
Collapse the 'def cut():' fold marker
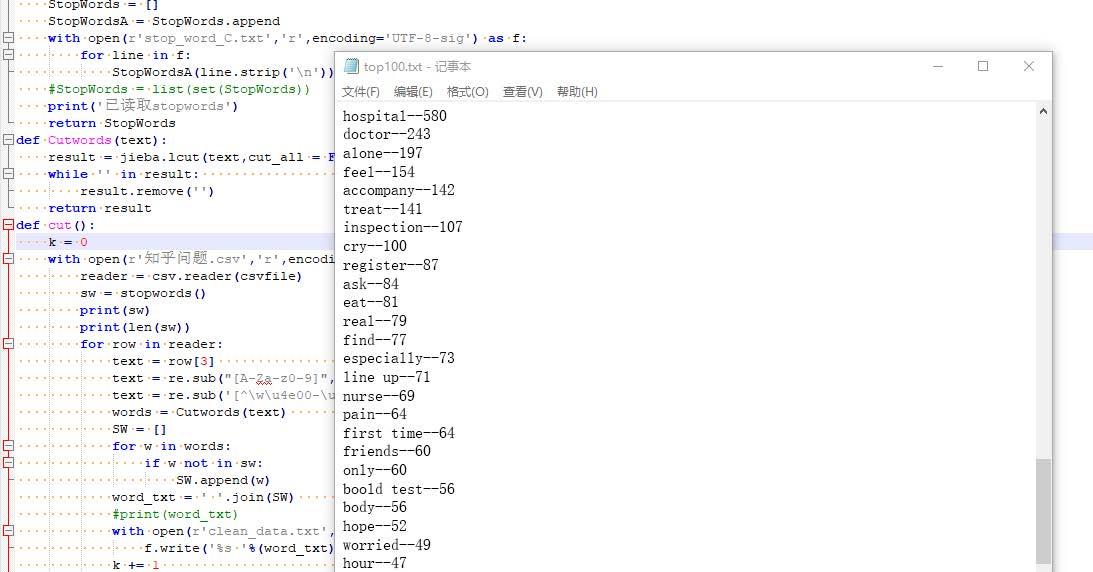click(x=8, y=224)
